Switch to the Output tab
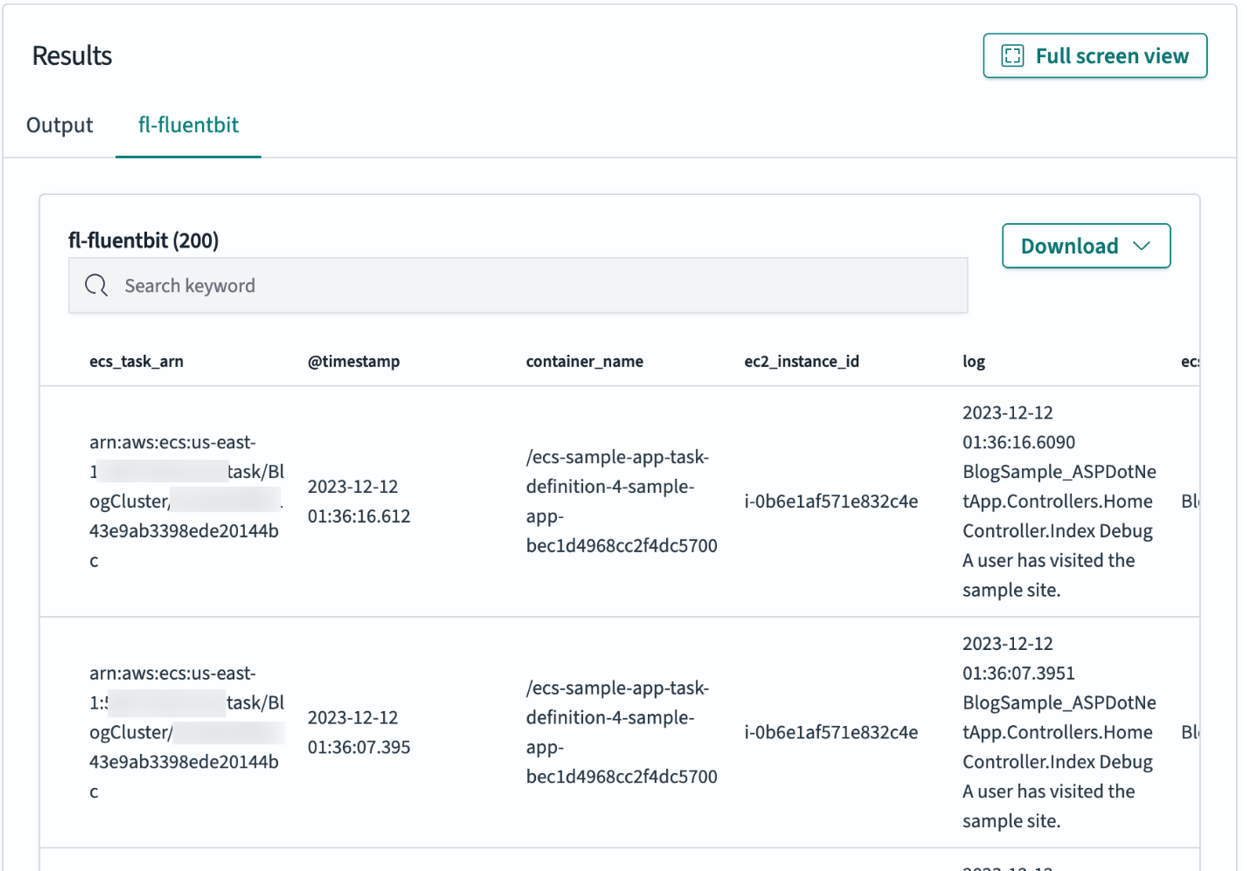1247x871 pixels. click(x=58, y=125)
